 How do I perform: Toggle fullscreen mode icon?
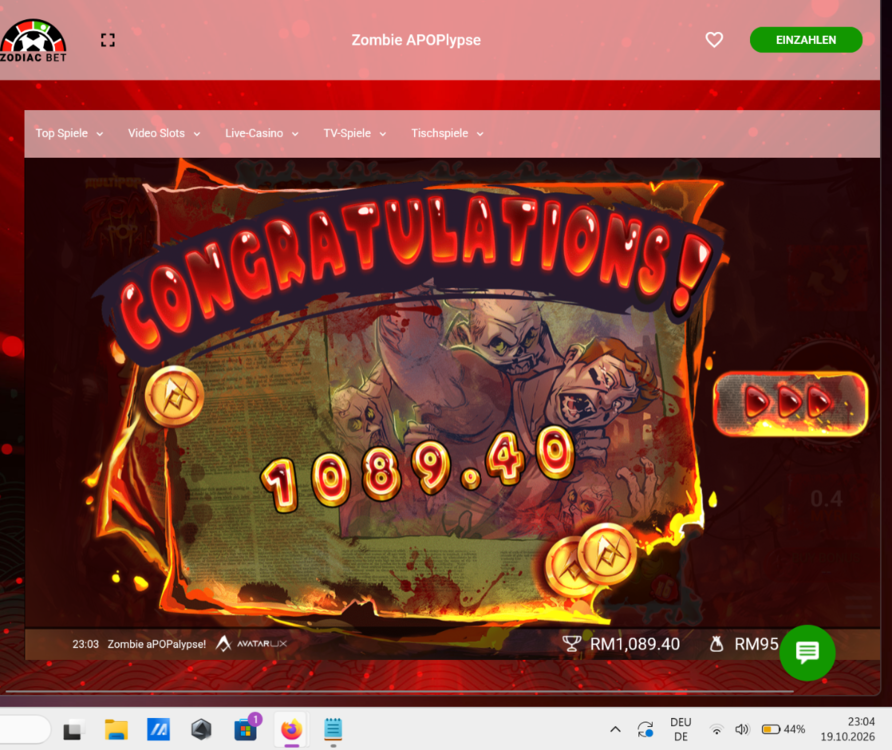click(108, 40)
